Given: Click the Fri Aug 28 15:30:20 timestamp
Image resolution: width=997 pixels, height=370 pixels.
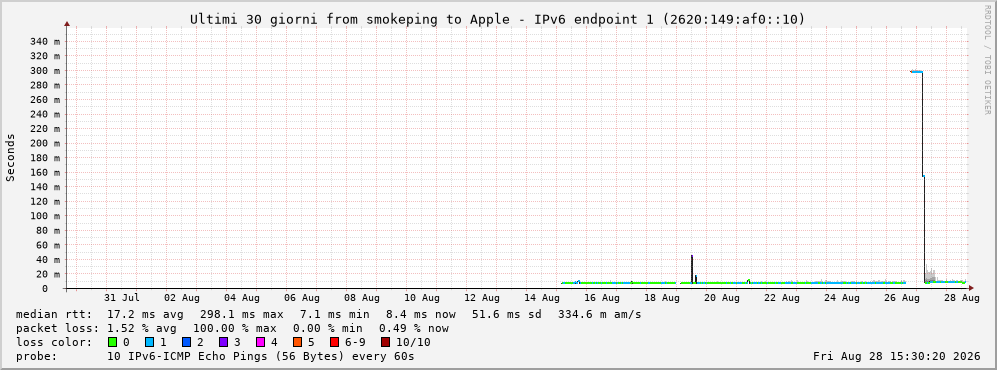Looking at the screenshot, I should (x=897, y=356).
